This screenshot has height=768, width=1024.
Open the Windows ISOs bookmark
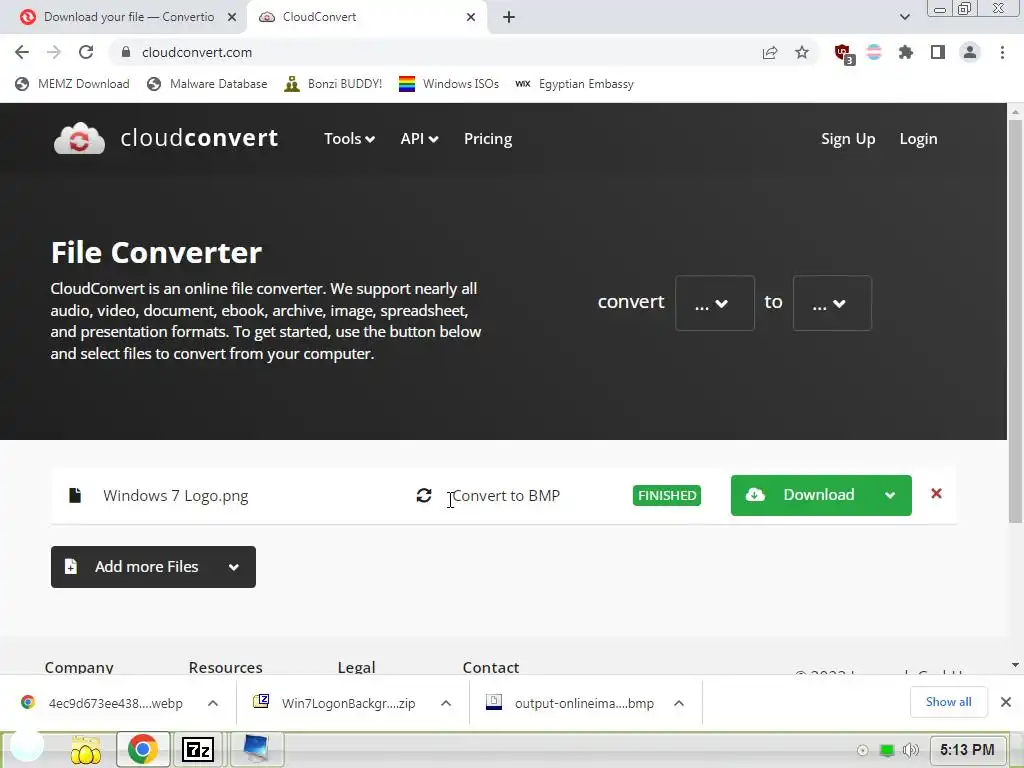(x=449, y=84)
